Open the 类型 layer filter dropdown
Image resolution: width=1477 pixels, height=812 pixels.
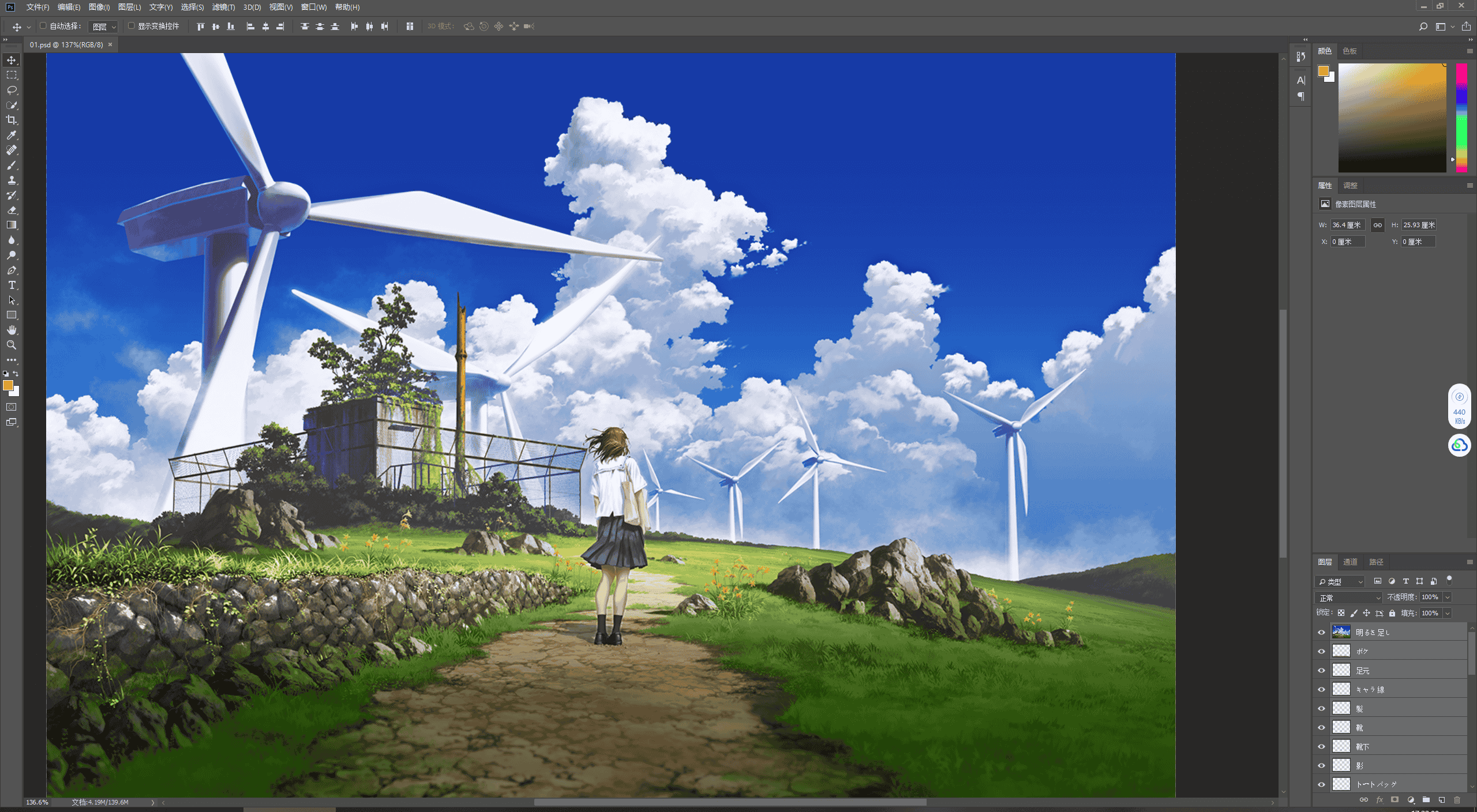1340,582
